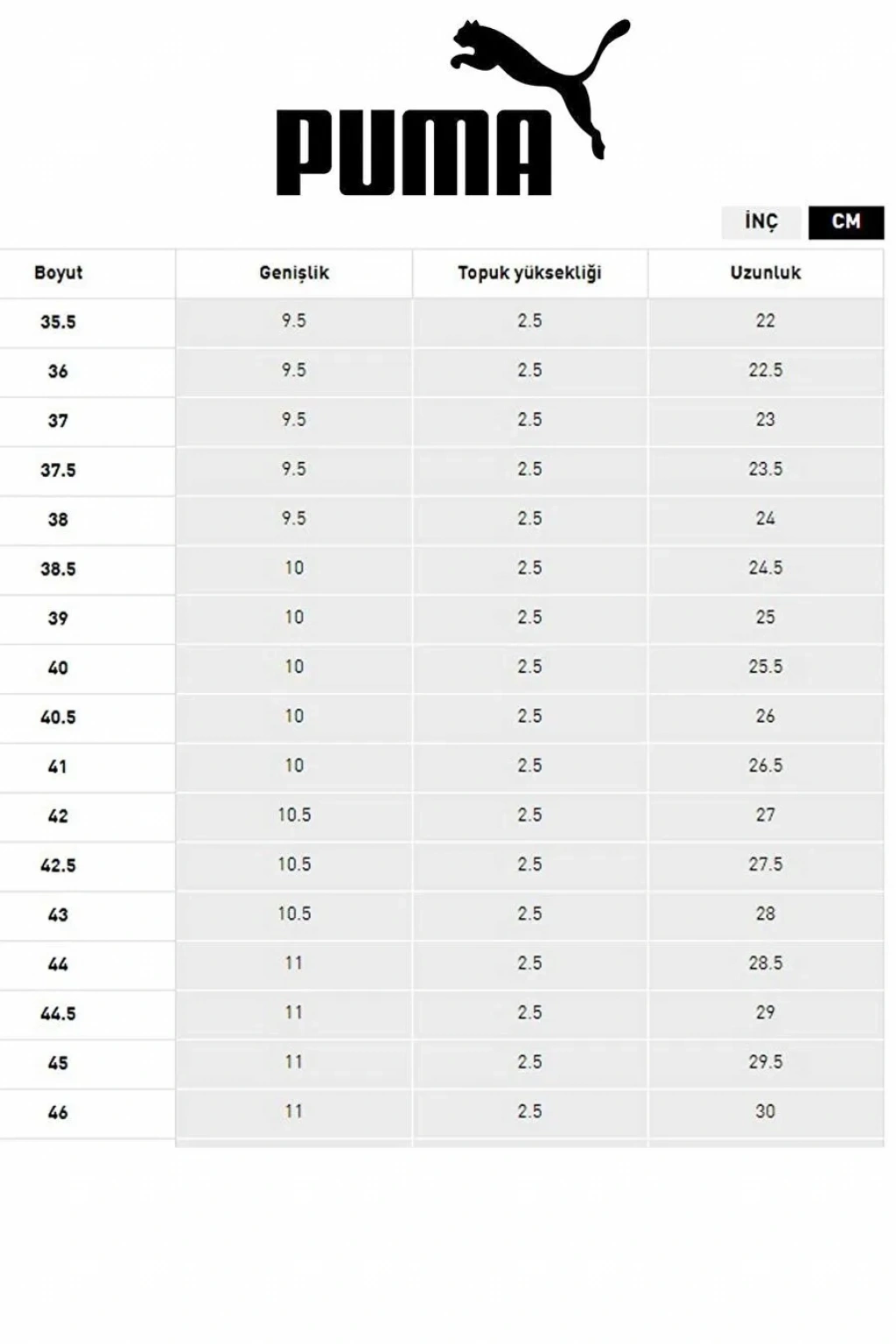Select size 35.5 row label
896x1344 pixels.
[59, 322]
